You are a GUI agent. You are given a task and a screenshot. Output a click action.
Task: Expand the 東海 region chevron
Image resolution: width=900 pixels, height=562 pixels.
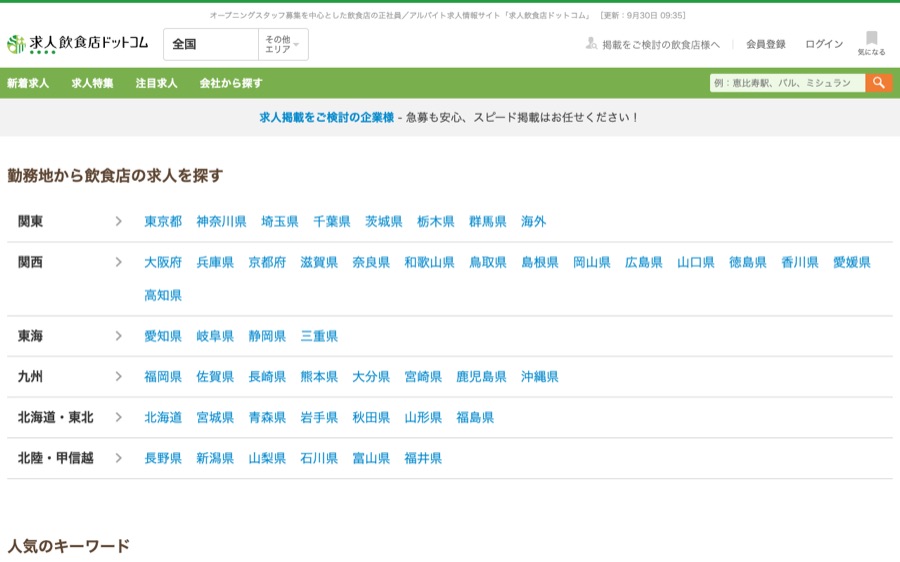pos(118,336)
